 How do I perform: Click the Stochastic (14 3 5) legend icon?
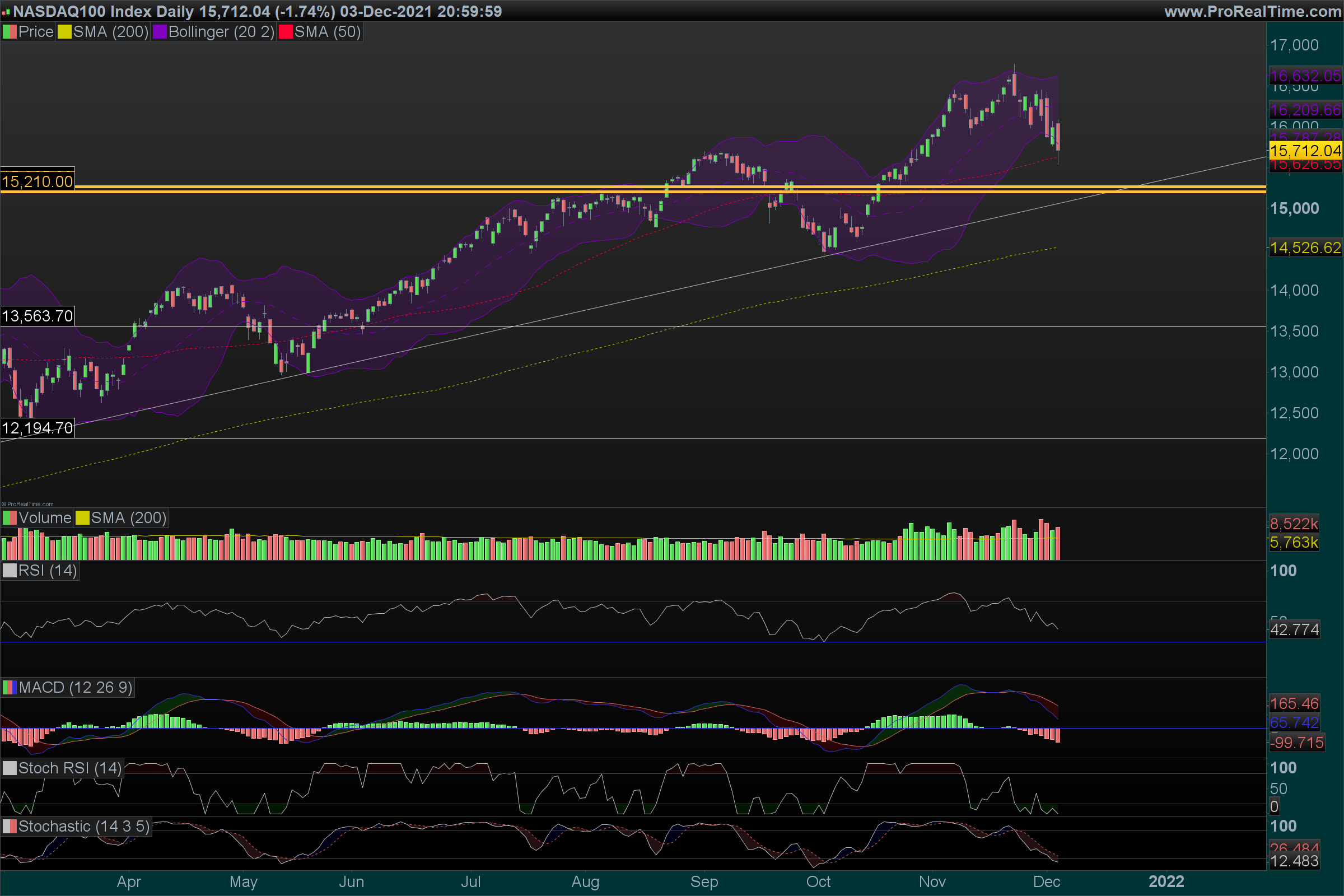pyautogui.click(x=10, y=827)
